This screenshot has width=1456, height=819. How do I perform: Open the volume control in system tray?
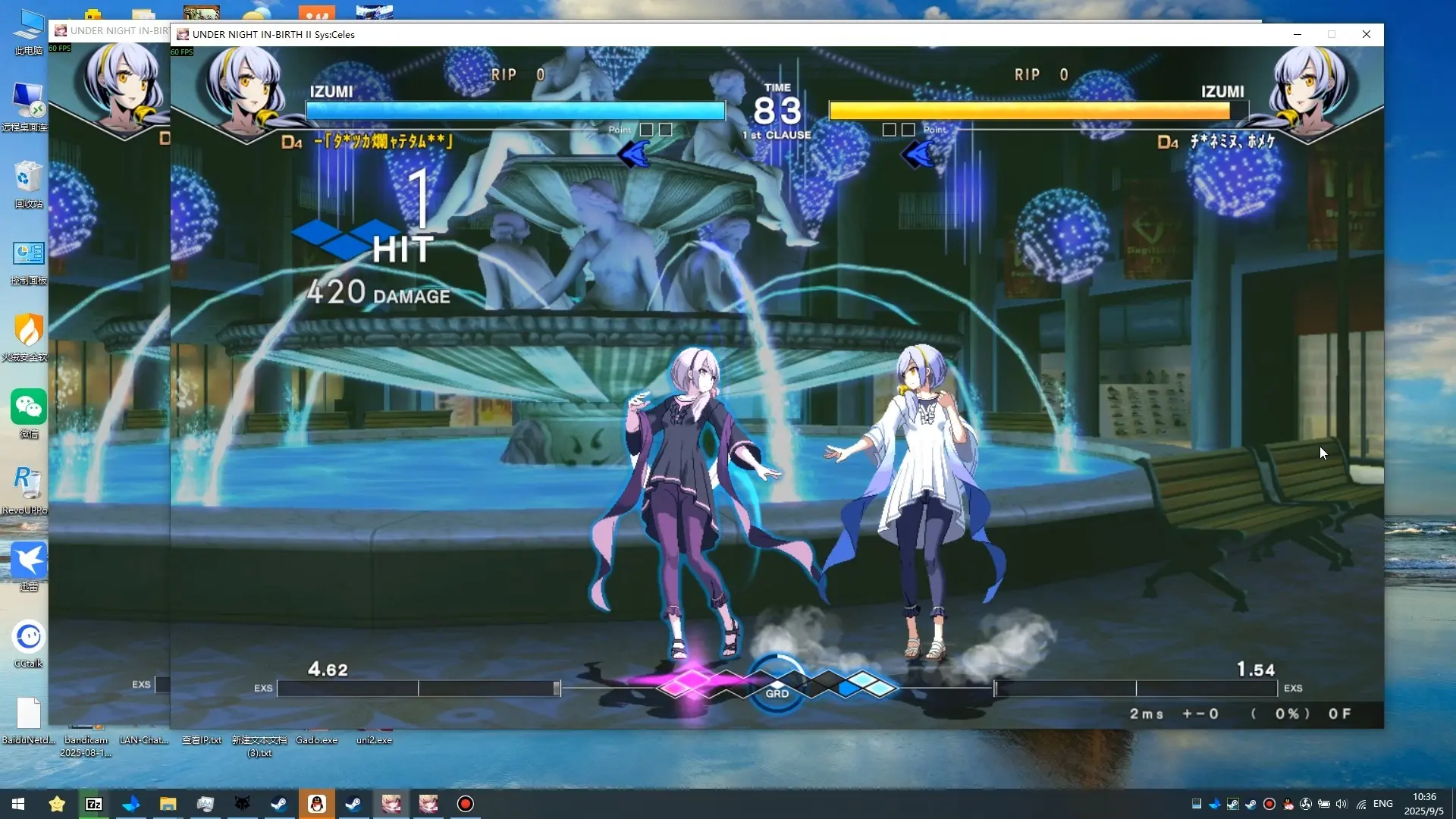click(1341, 804)
